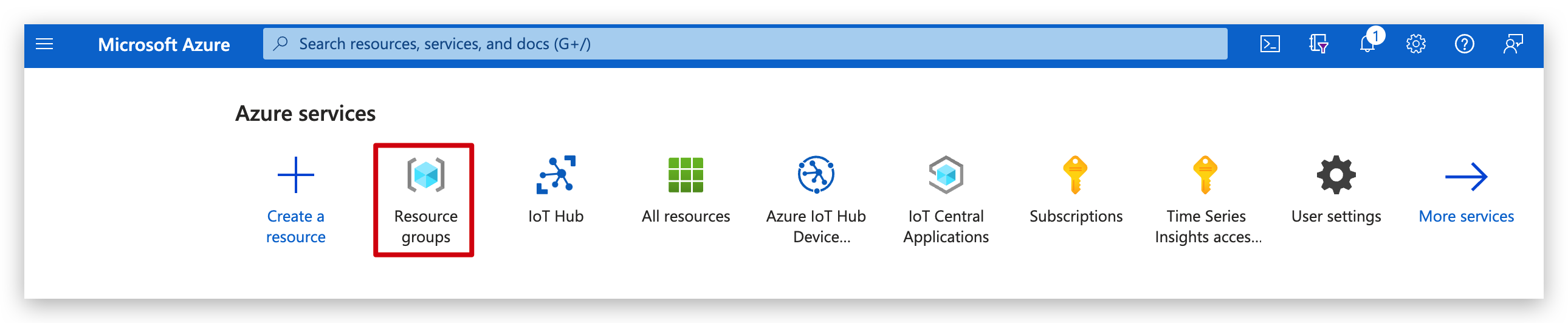Select the All resources grid icon

tap(686, 175)
